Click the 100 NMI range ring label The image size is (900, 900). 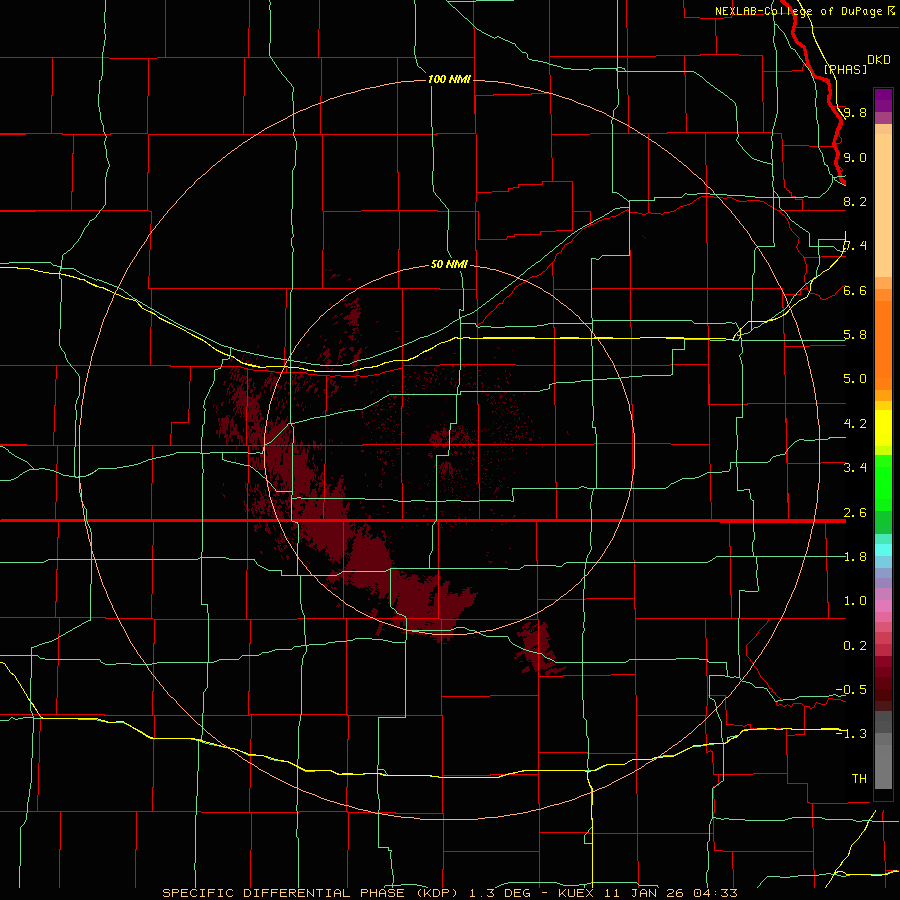tap(449, 79)
